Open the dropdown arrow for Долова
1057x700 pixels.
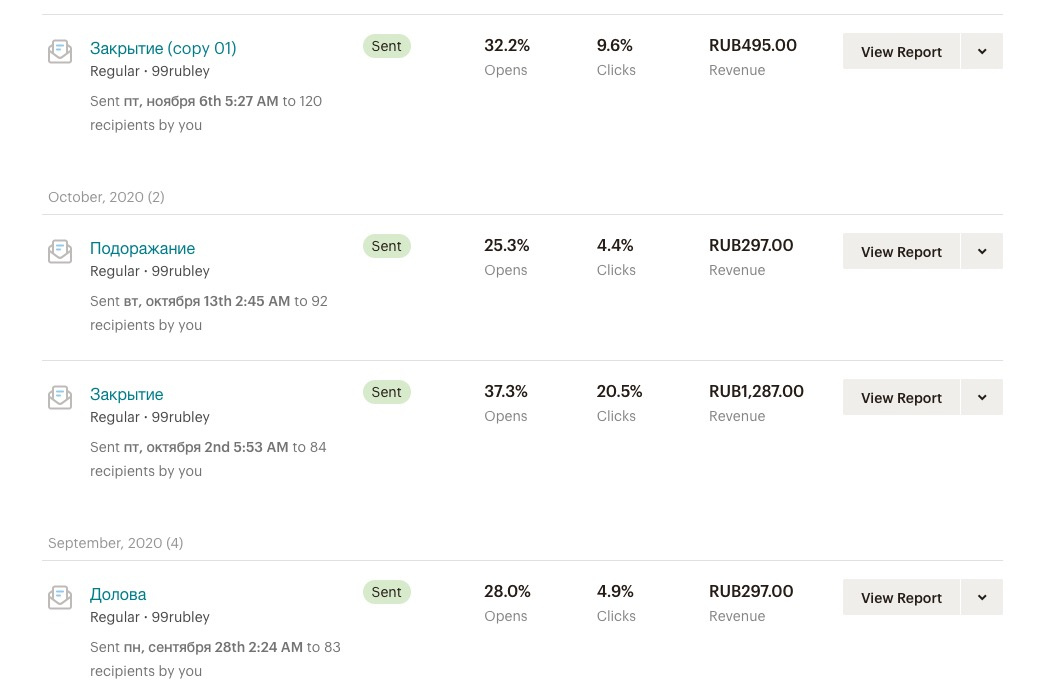click(982, 598)
